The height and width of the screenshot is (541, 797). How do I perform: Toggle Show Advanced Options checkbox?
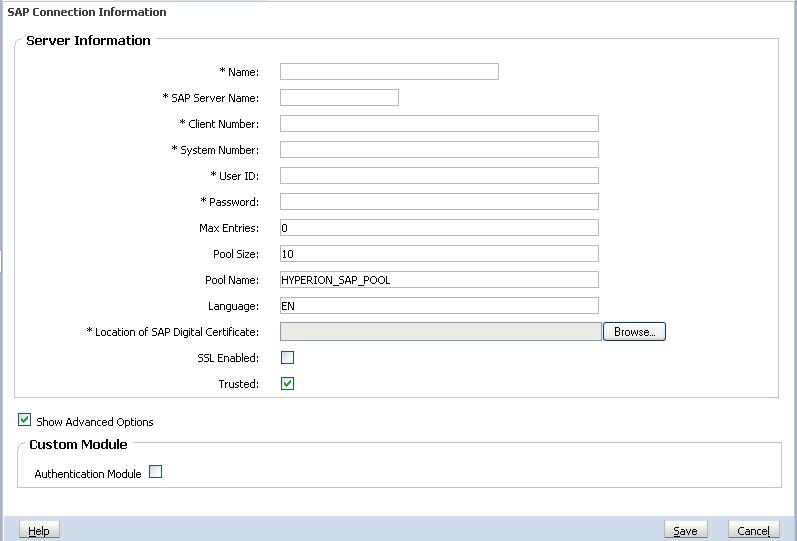tap(24, 419)
